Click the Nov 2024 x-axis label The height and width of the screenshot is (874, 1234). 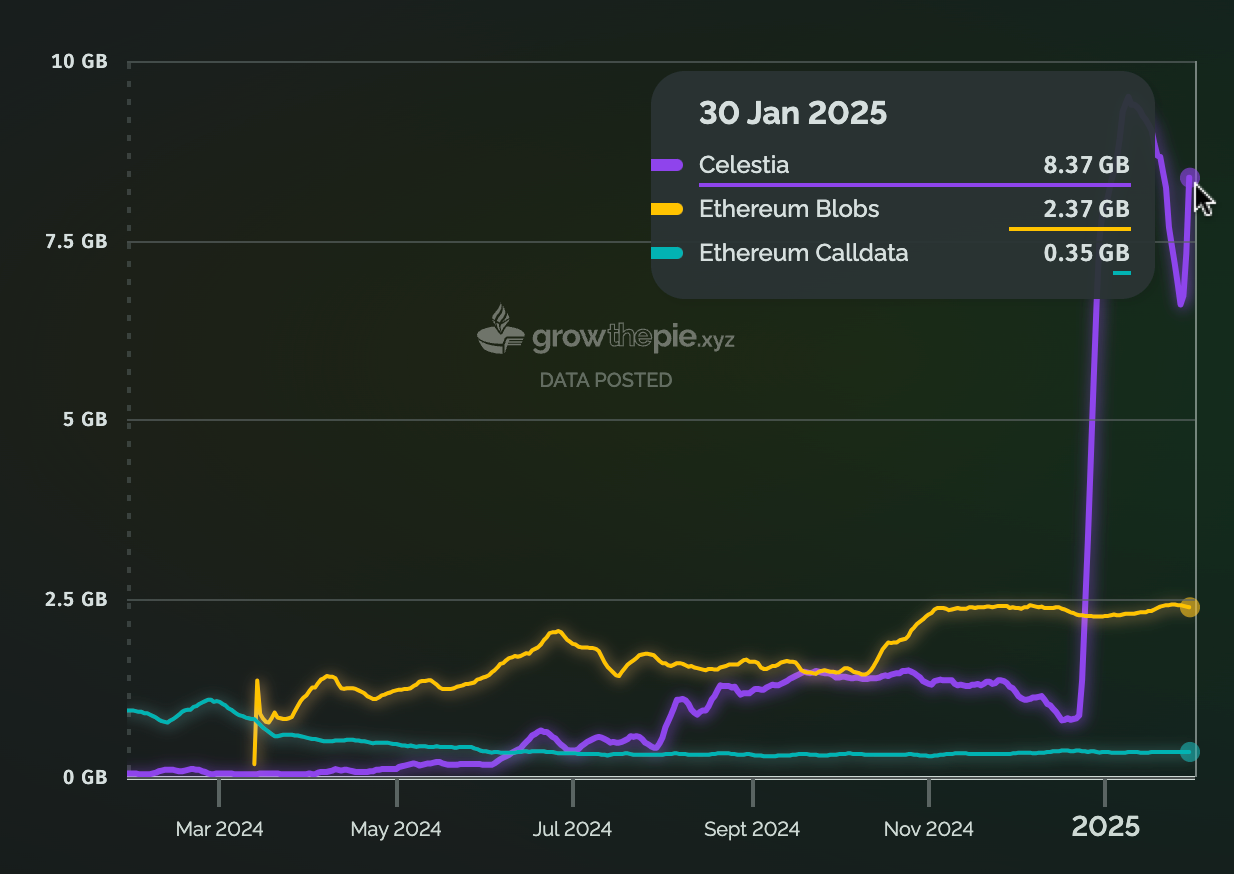coord(929,829)
